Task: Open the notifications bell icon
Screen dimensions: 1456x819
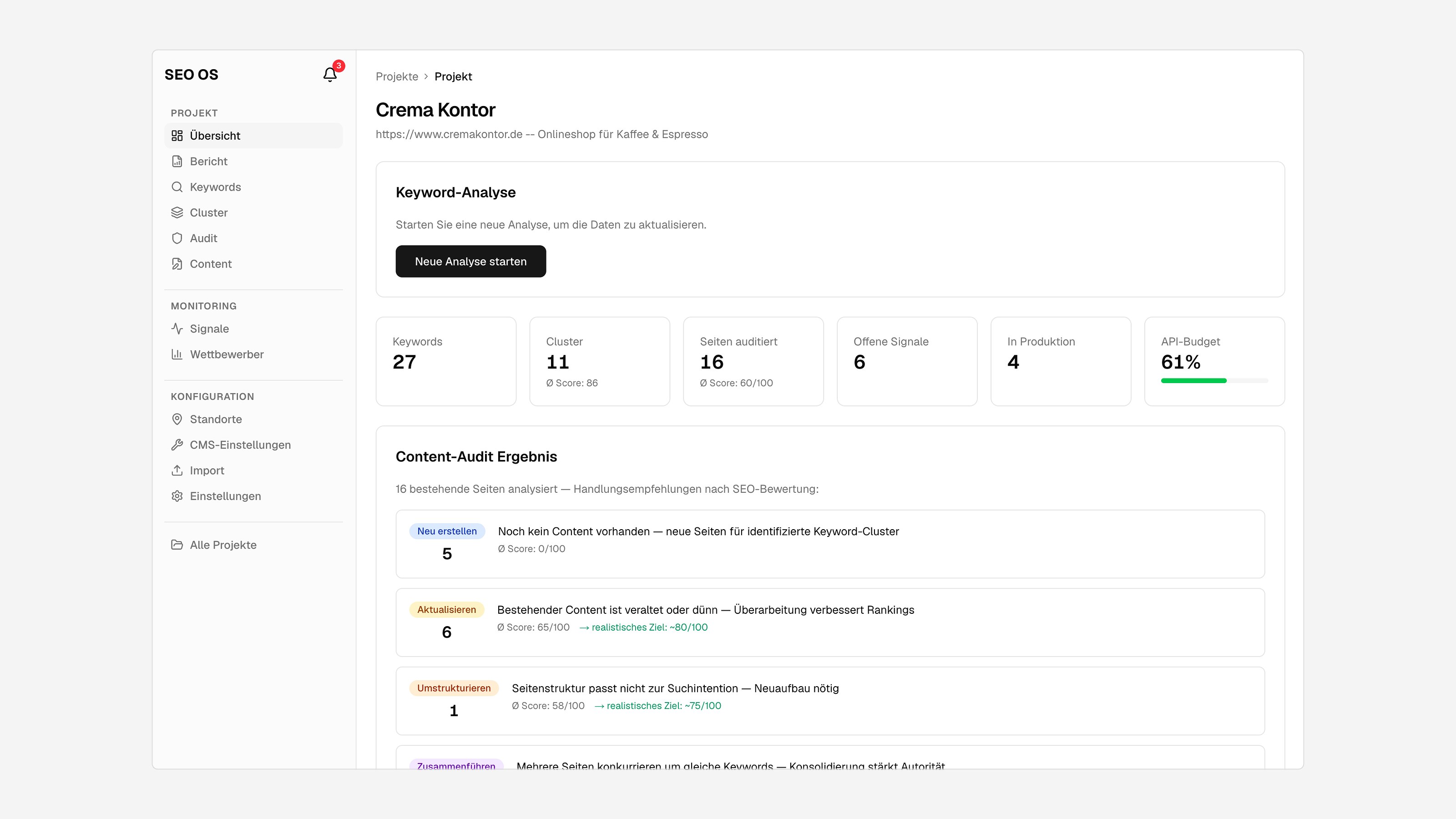Action: (x=330, y=75)
